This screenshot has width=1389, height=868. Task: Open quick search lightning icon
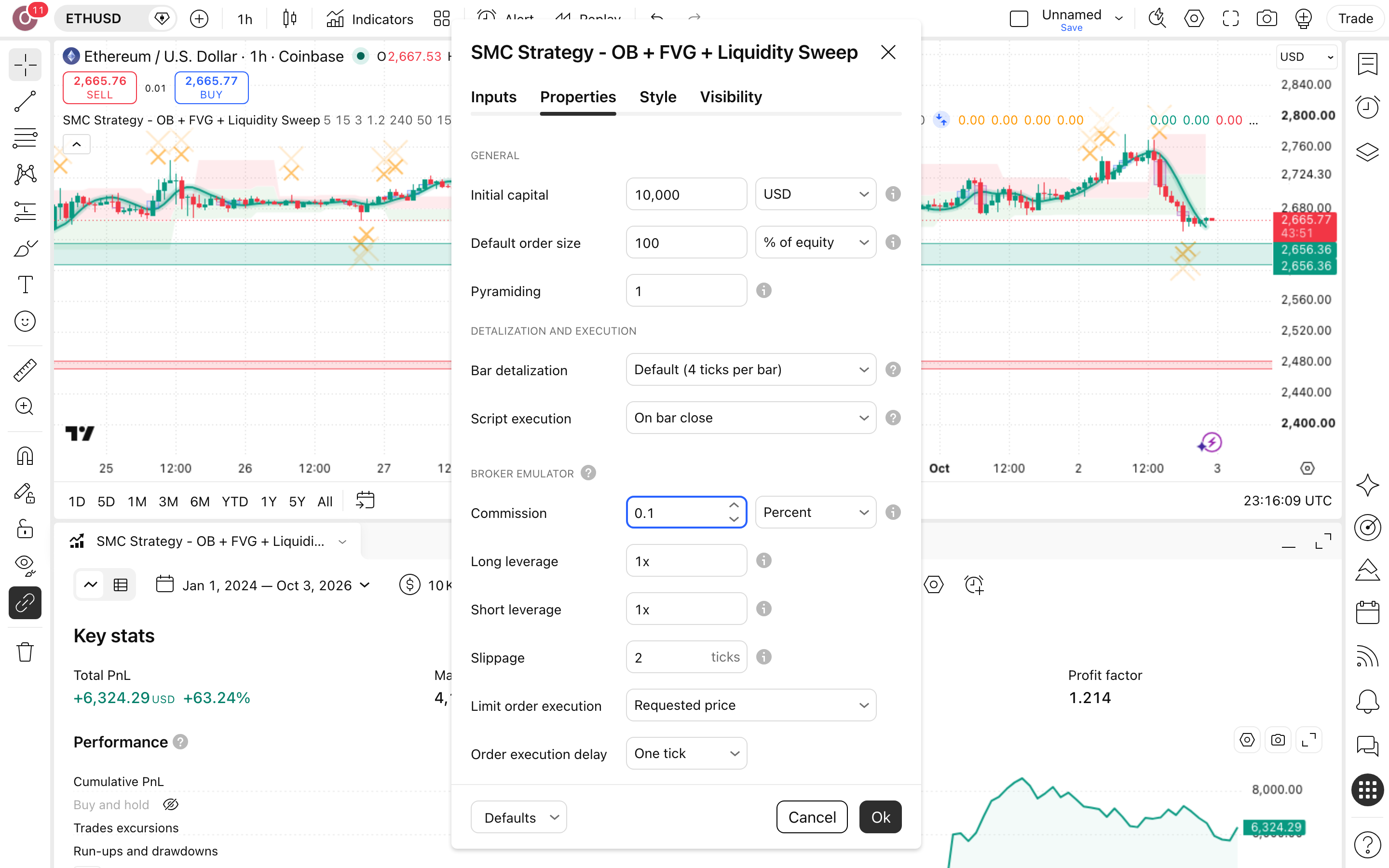tap(1157, 19)
